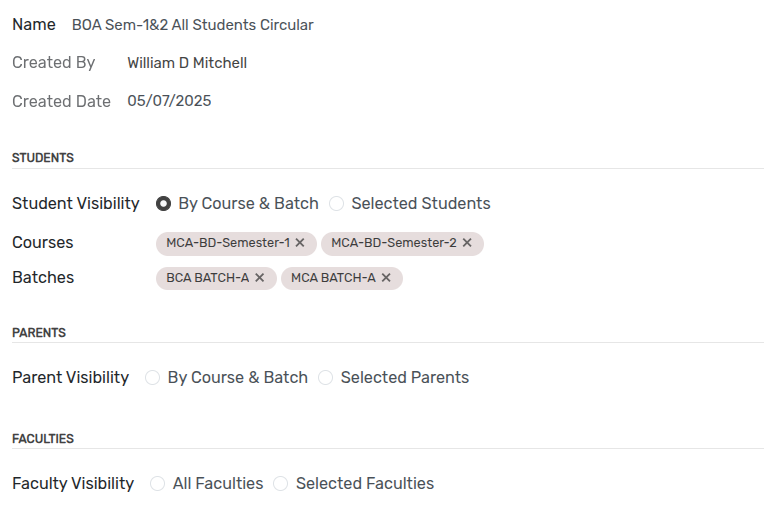The image size is (764, 525).
Task: Click the Created Date 05/07/2025 field
Action: click(169, 101)
